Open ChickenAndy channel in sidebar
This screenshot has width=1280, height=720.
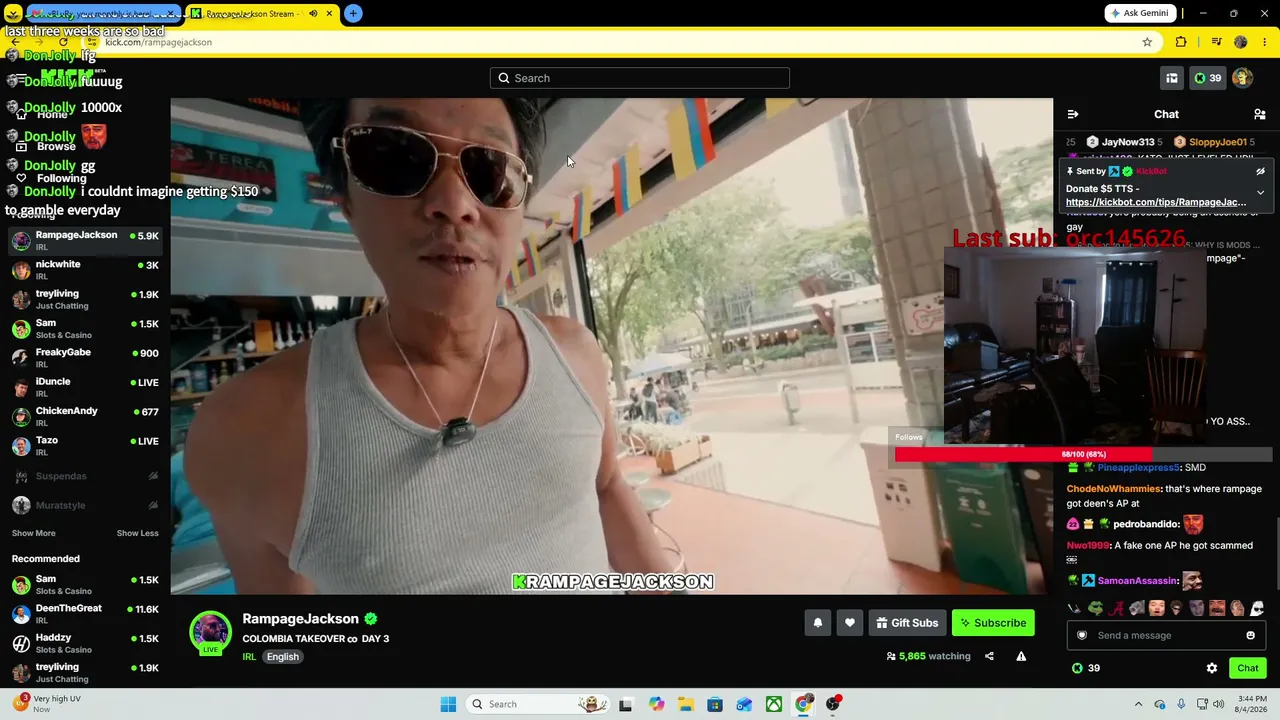(85, 416)
